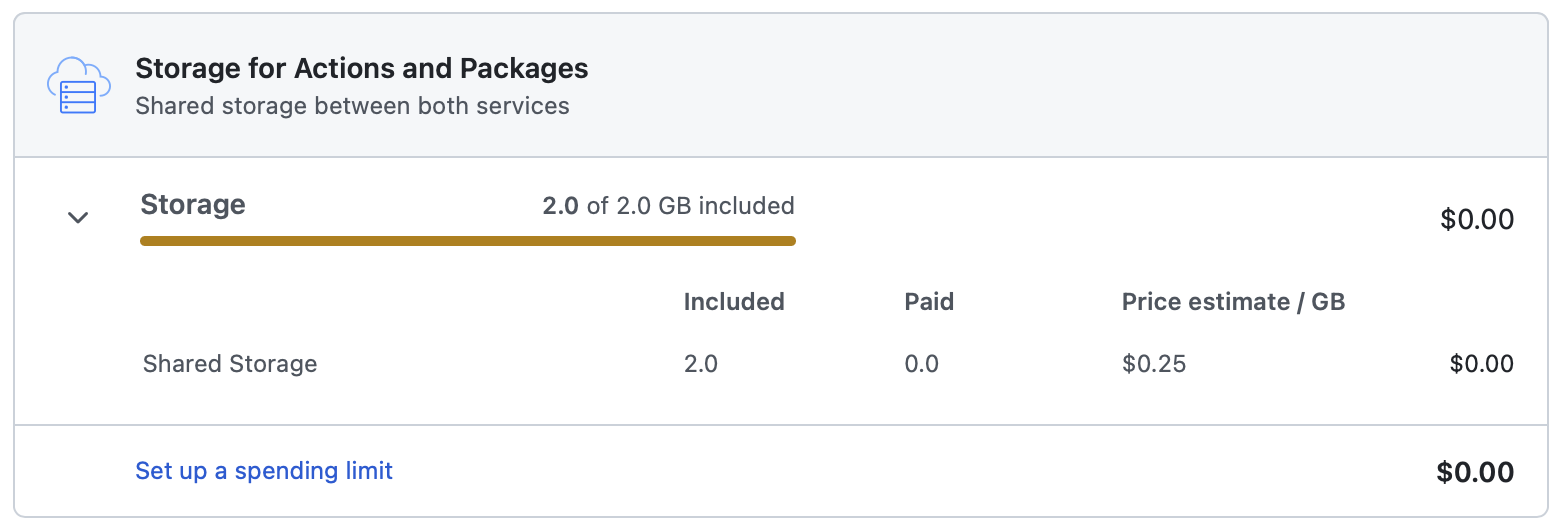
Task: Select the Storage for Actions and Packages heading
Action: tap(362, 68)
